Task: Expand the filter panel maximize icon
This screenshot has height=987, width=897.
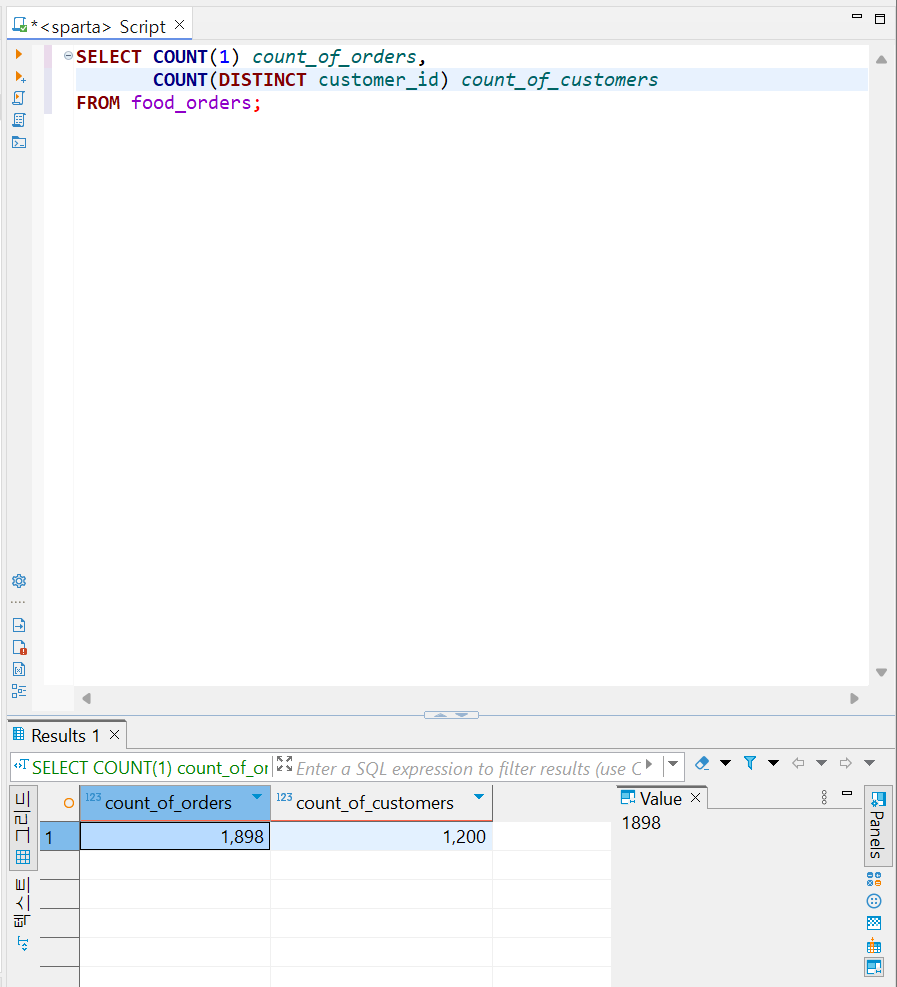Action: pyautogui.click(x=285, y=764)
